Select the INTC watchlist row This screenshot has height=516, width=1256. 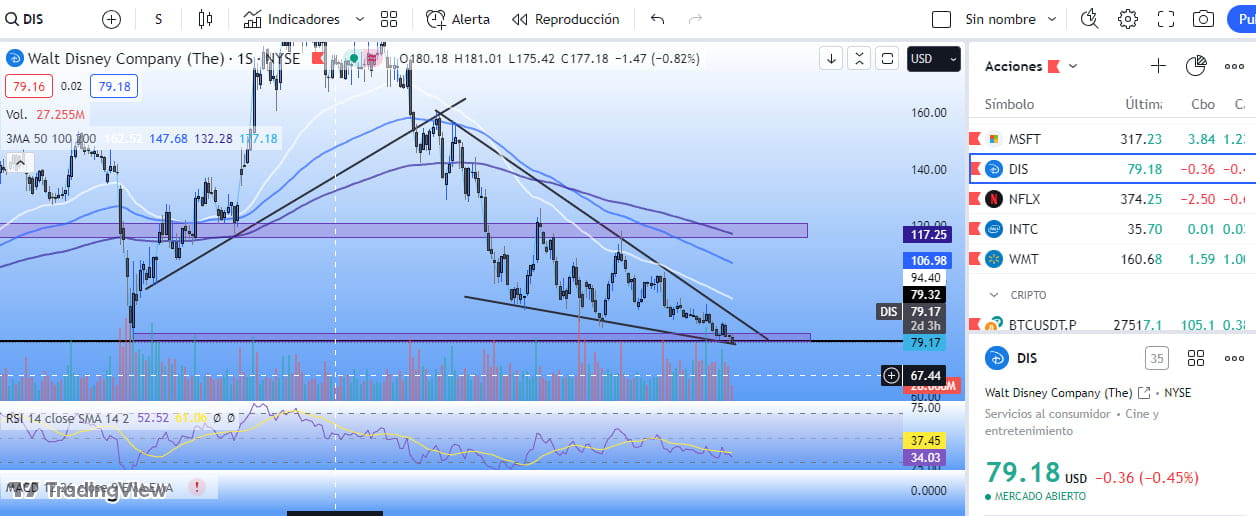coord(1112,229)
